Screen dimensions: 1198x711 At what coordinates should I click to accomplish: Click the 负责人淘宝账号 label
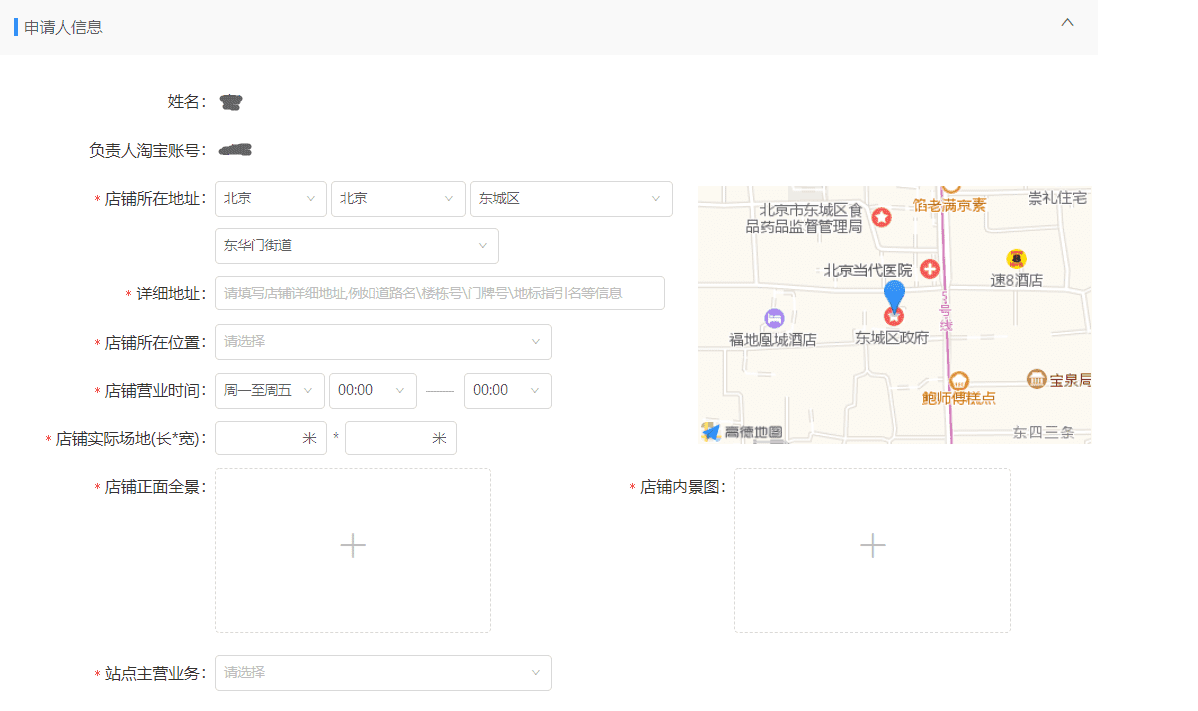(147, 150)
